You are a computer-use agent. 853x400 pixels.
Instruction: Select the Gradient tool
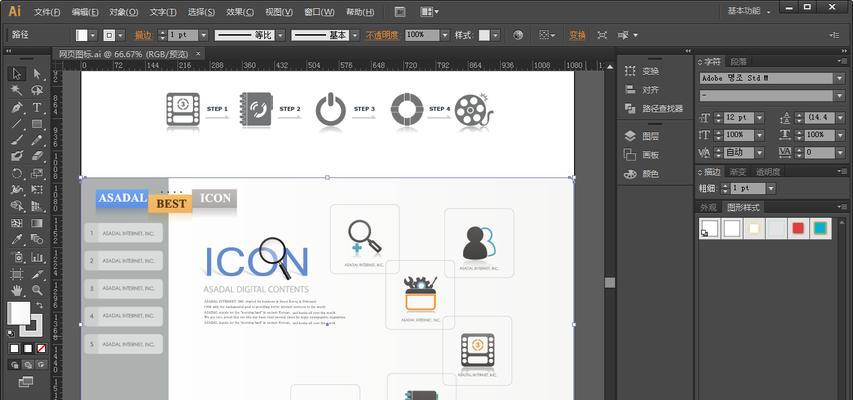point(37,223)
